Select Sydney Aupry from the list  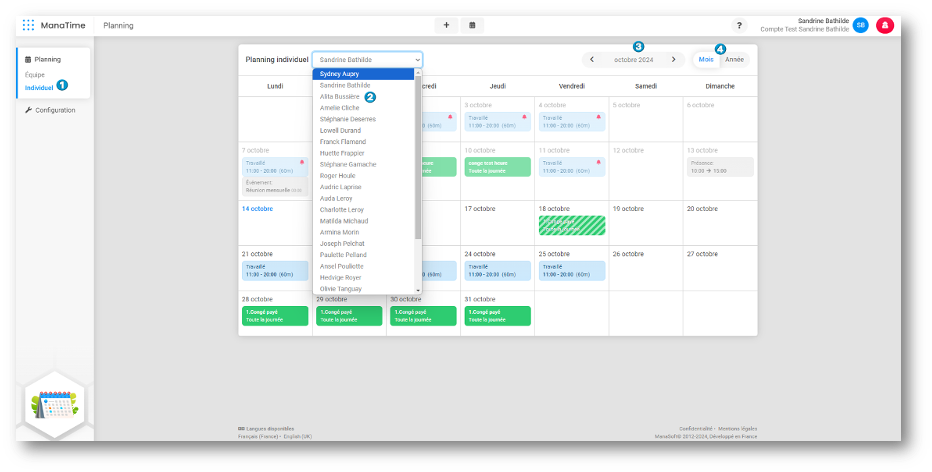[x=340, y=74]
